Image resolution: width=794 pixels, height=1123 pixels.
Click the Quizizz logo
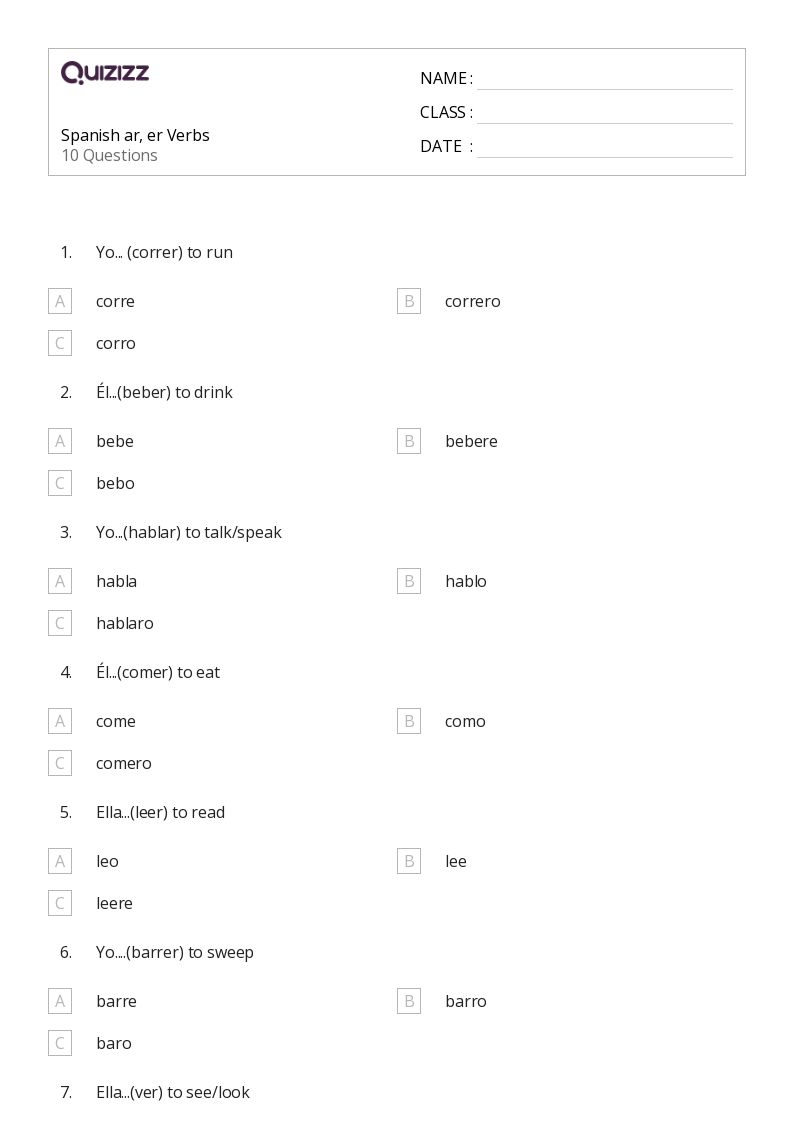pos(105,72)
